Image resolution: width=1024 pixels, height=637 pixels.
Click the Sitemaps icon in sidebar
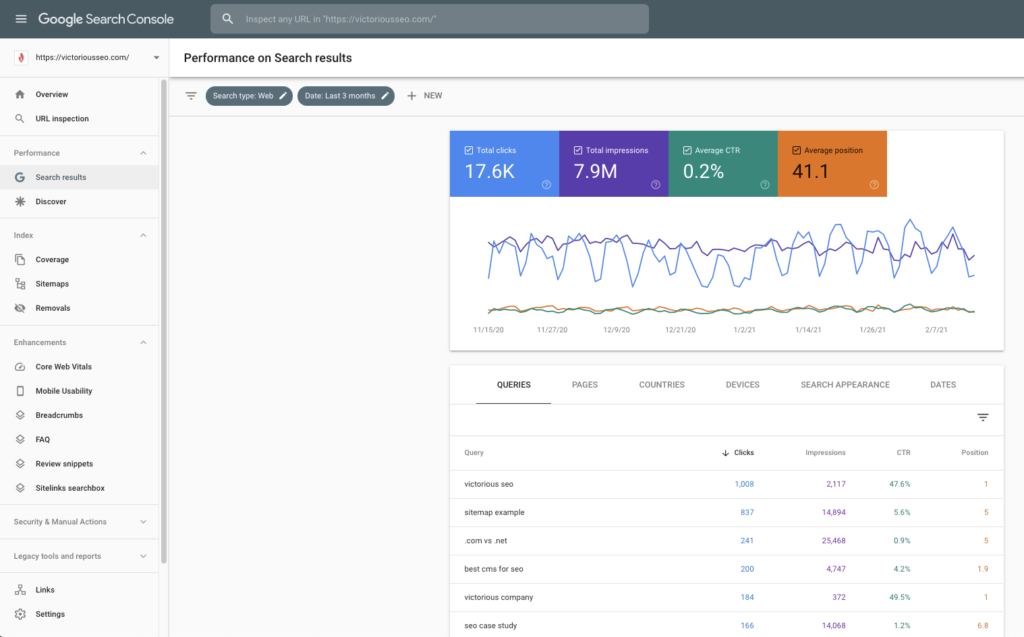pos(20,284)
